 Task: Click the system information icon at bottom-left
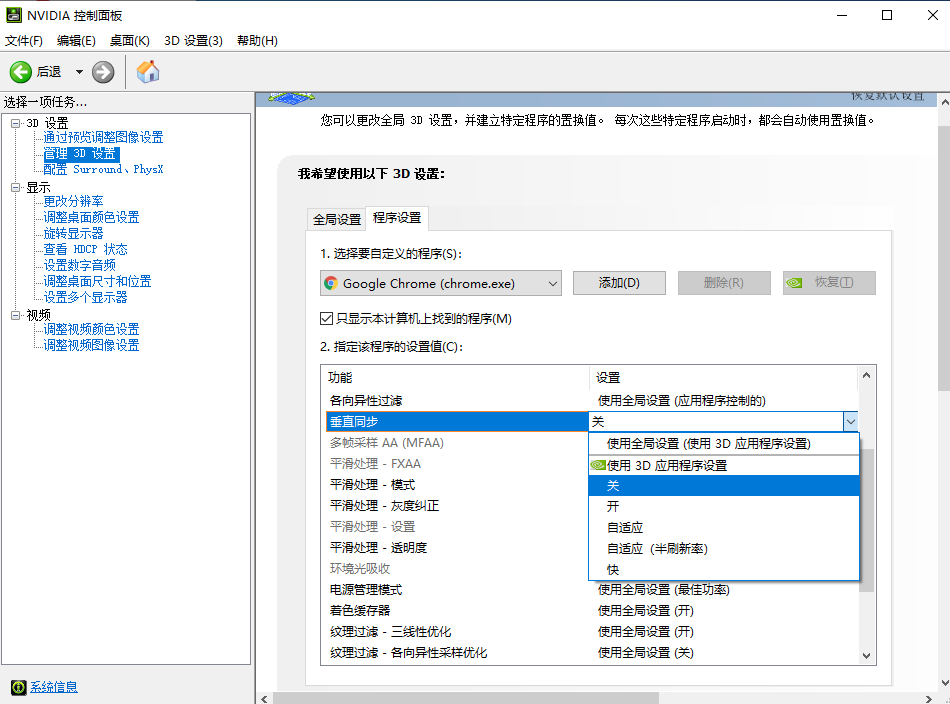pyautogui.click(x=18, y=687)
